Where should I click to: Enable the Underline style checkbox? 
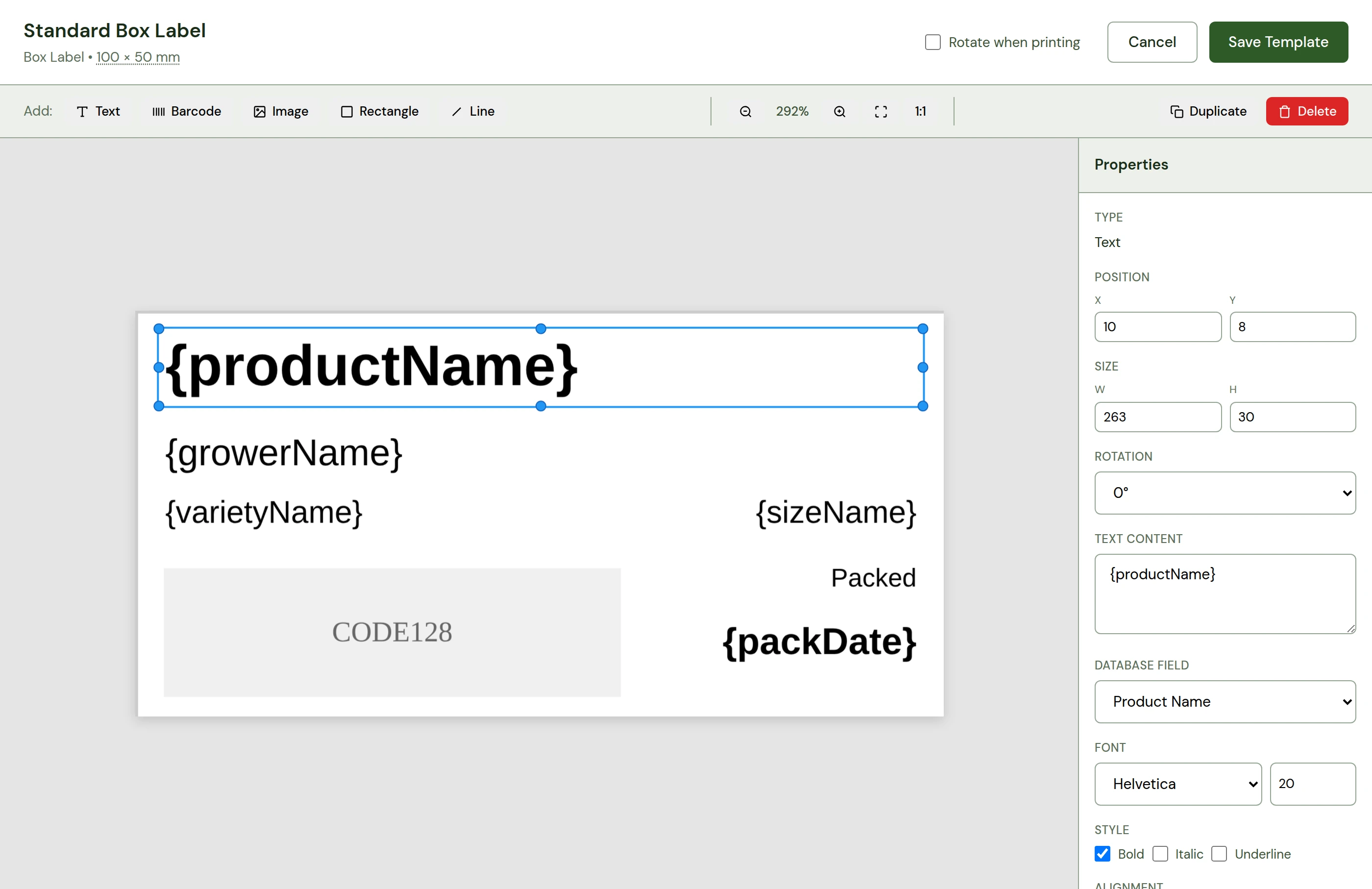pyautogui.click(x=1219, y=854)
